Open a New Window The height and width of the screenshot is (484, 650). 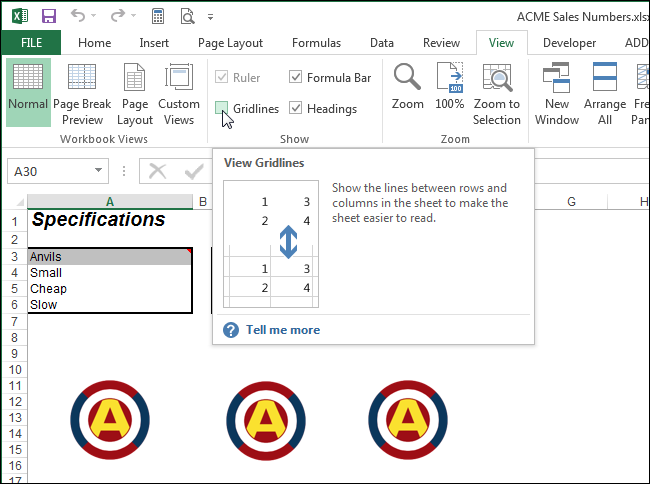coord(557,94)
